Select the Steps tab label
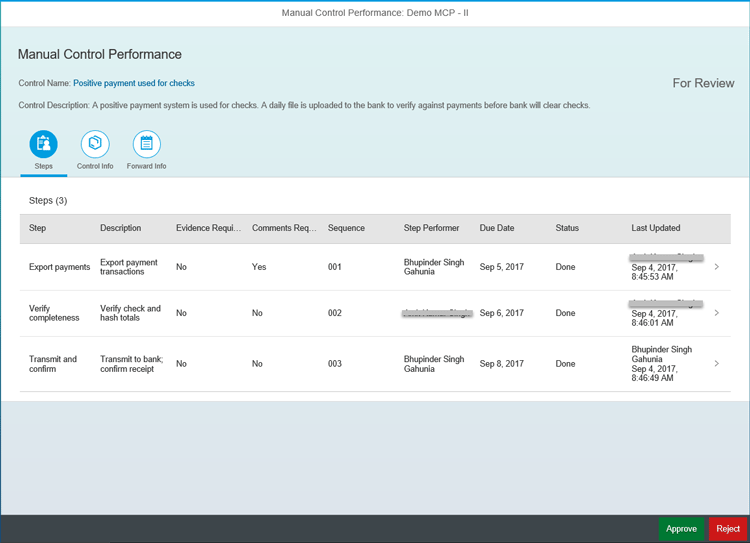This screenshot has height=543, width=750. coord(43,166)
